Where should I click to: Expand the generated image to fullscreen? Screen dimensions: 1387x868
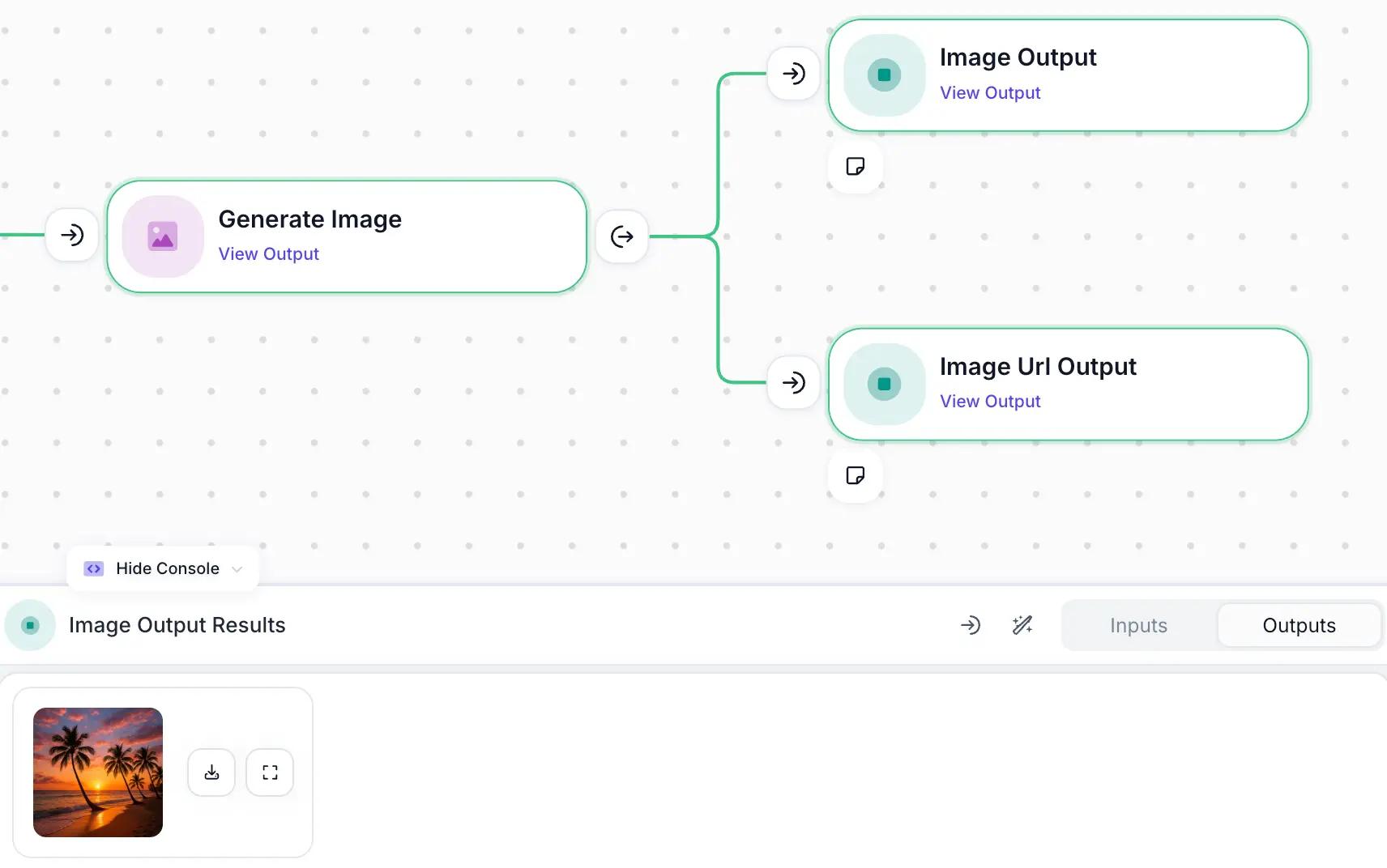click(270, 772)
